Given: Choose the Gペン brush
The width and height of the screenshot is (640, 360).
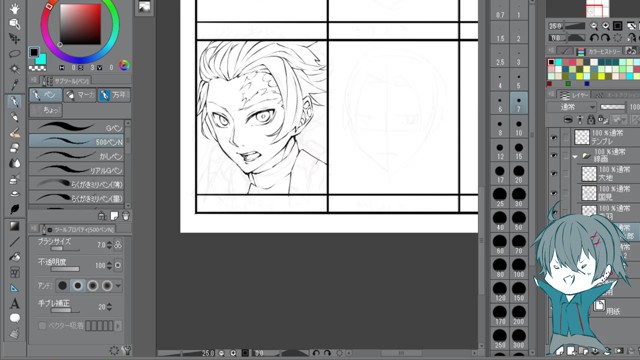Looking at the screenshot, I should [x=76, y=127].
